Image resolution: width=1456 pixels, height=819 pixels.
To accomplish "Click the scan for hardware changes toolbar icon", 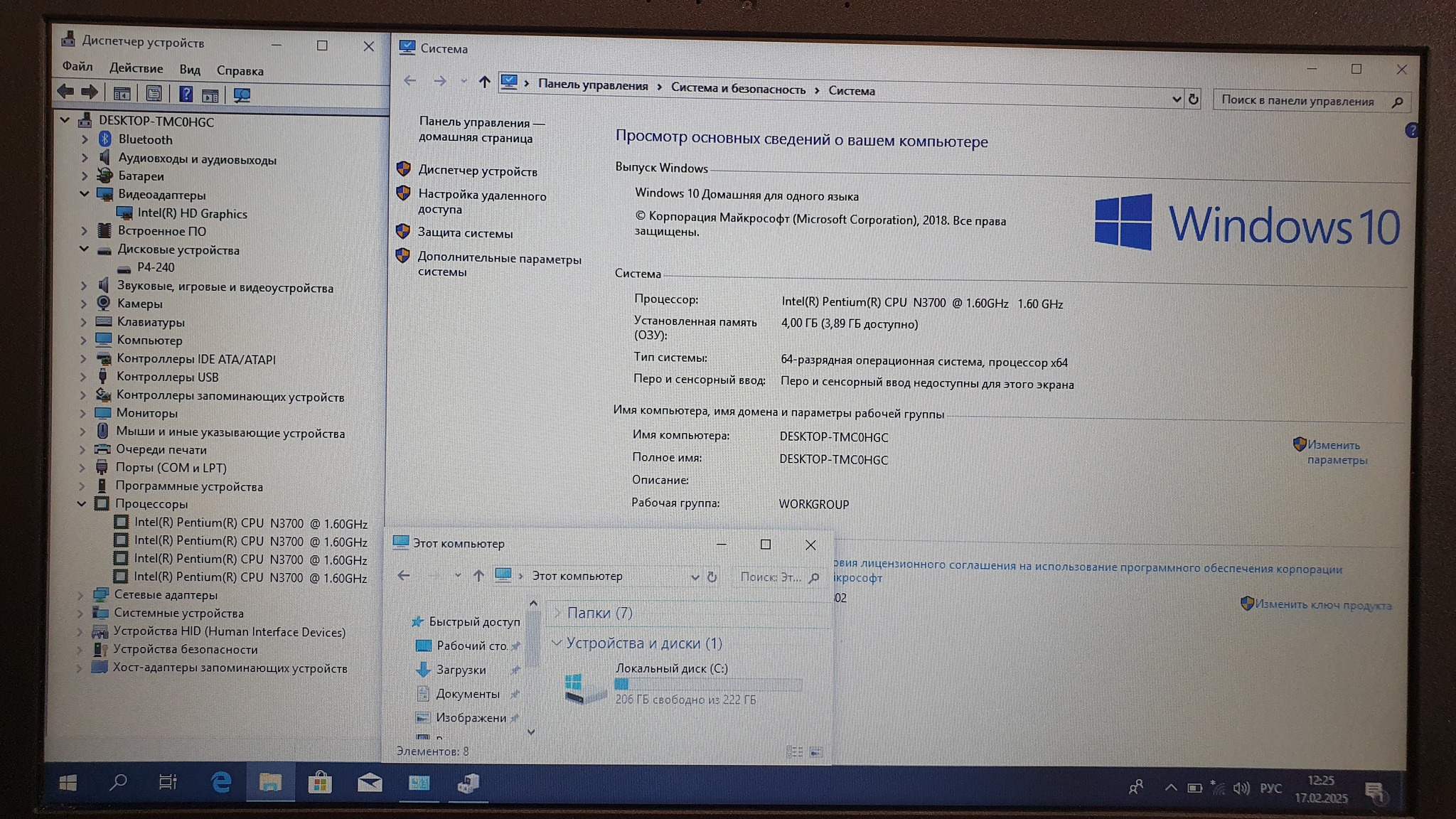I will [x=242, y=95].
